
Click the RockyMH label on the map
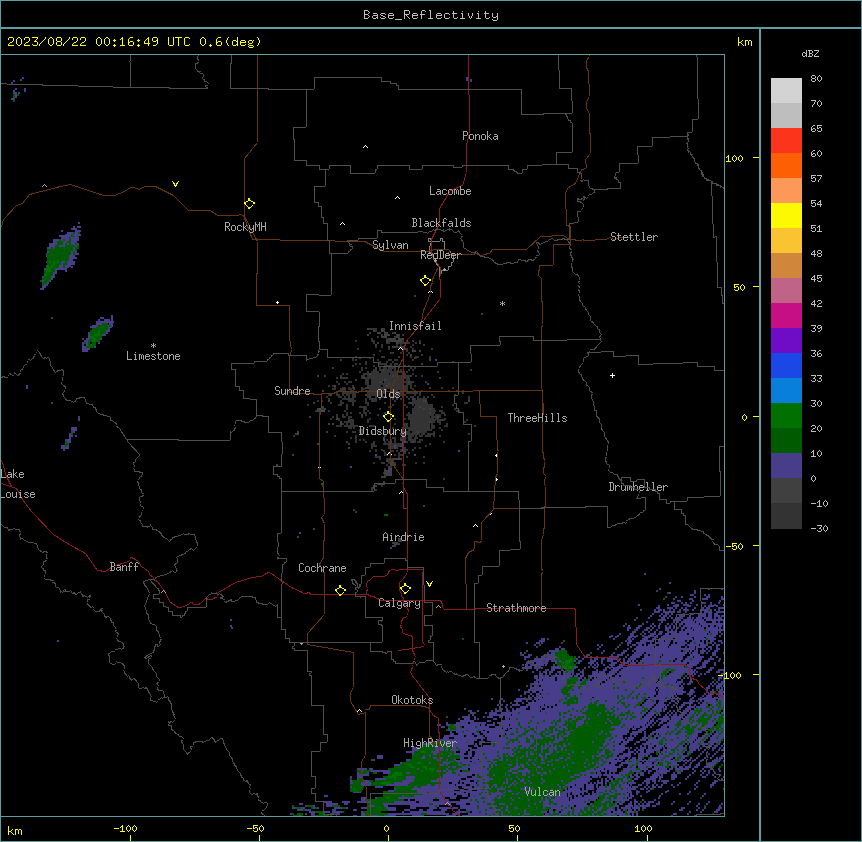pos(245,227)
